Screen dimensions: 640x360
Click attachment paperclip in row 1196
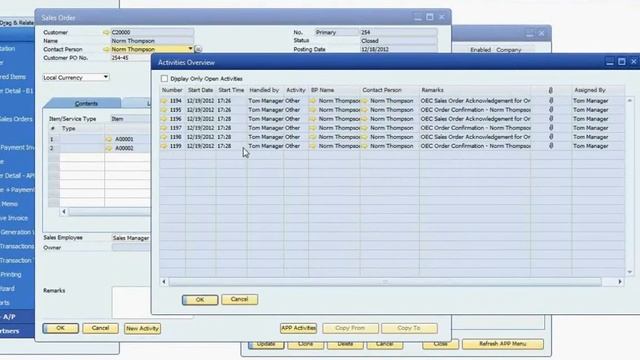point(551,118)
